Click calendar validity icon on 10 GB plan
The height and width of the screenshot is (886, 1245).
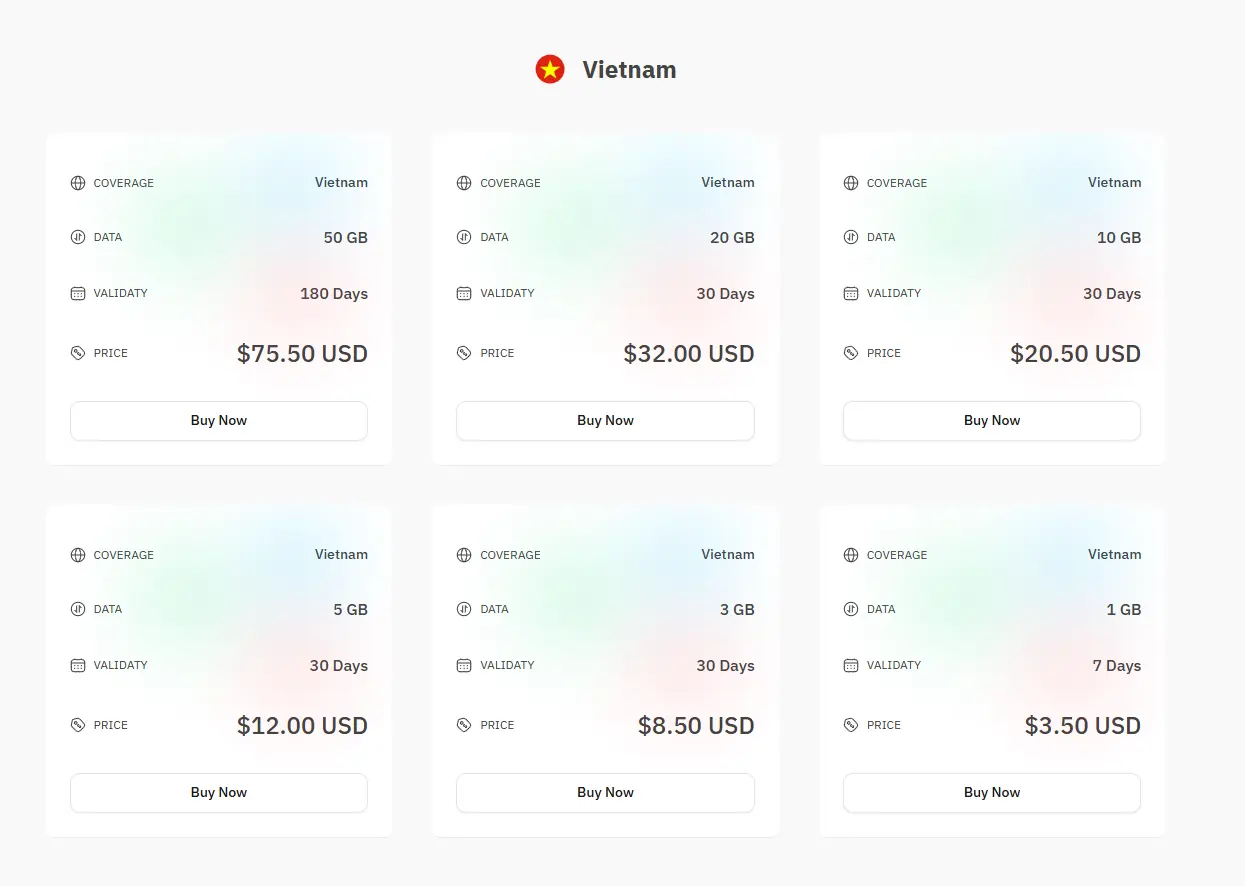(x=851, y=293)
